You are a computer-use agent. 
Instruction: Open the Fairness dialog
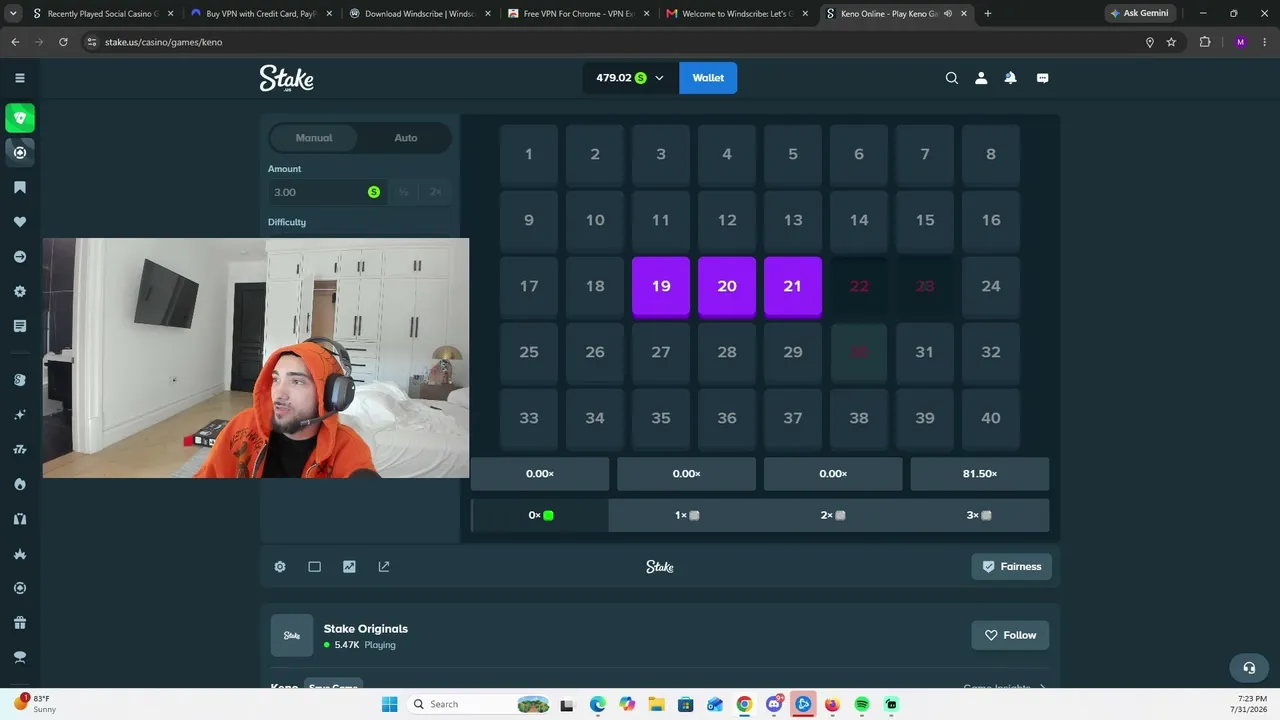[x=1011, y=567]
